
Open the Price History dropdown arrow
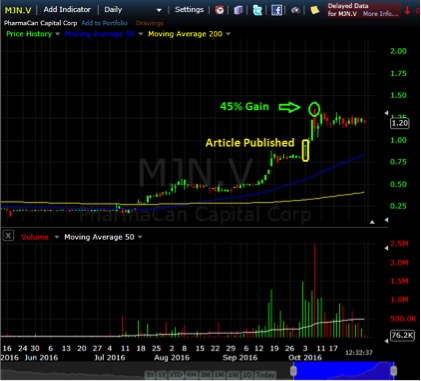57,34
